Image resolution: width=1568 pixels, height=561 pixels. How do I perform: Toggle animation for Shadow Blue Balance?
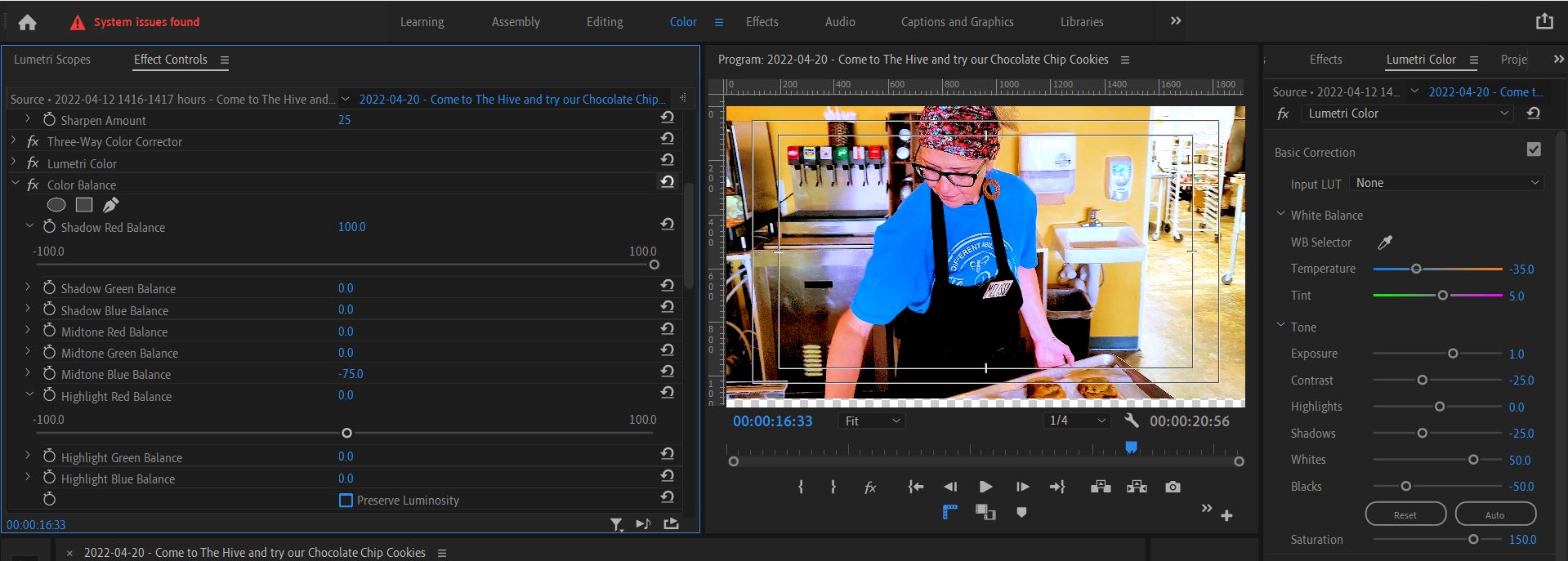[49, 309]
